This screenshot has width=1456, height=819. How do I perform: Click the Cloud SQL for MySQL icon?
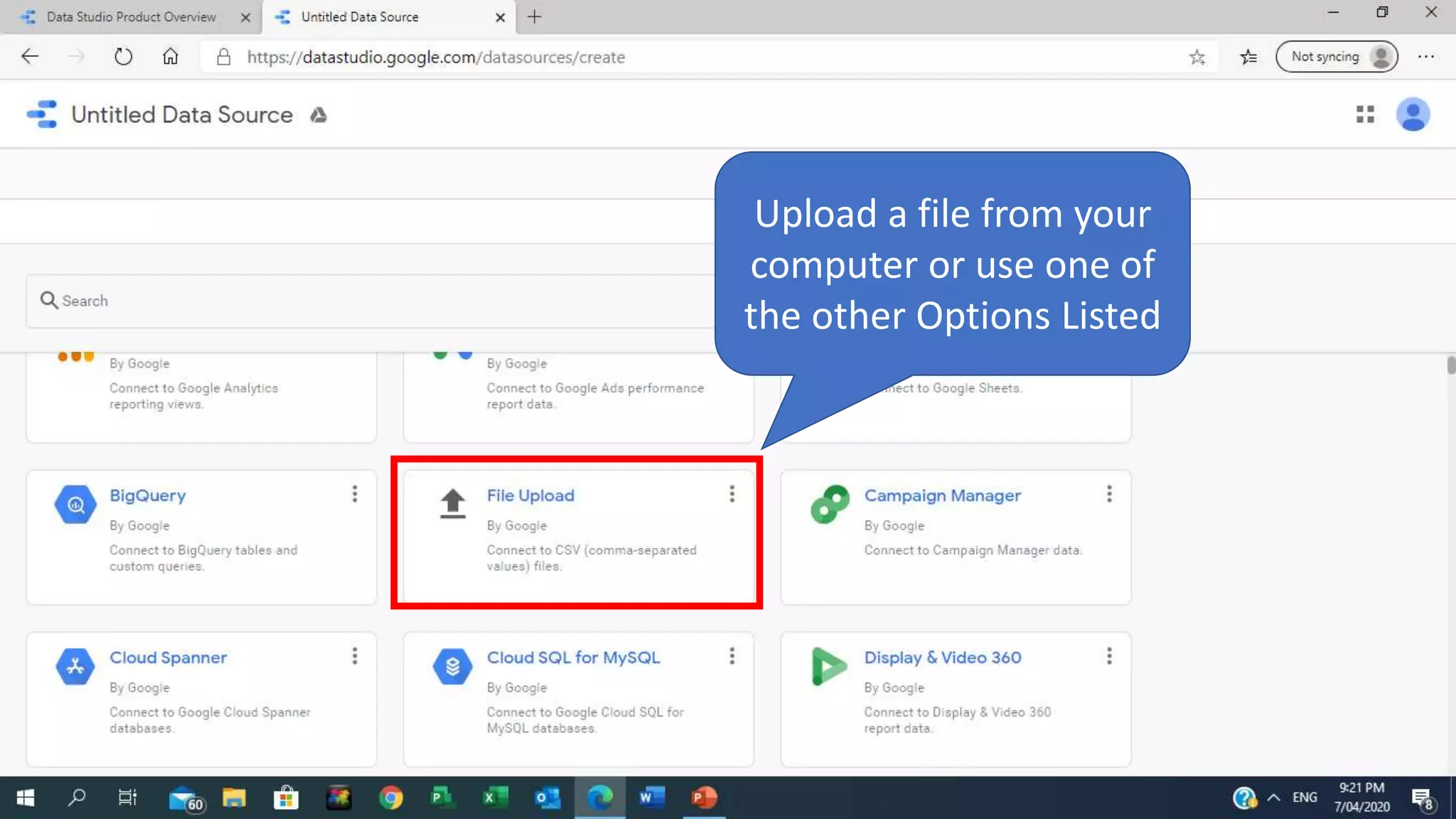(x=452, y=666)
